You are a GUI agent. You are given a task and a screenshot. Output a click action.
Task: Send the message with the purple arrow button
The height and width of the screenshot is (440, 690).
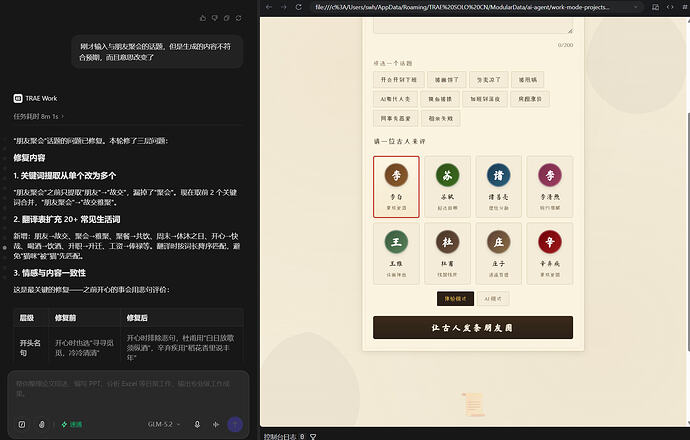click(x=235, y=424)
